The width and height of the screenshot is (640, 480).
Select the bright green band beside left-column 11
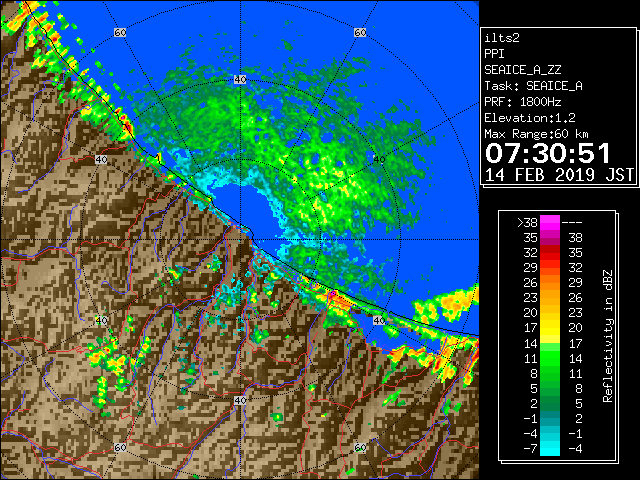tap(549, 358)
